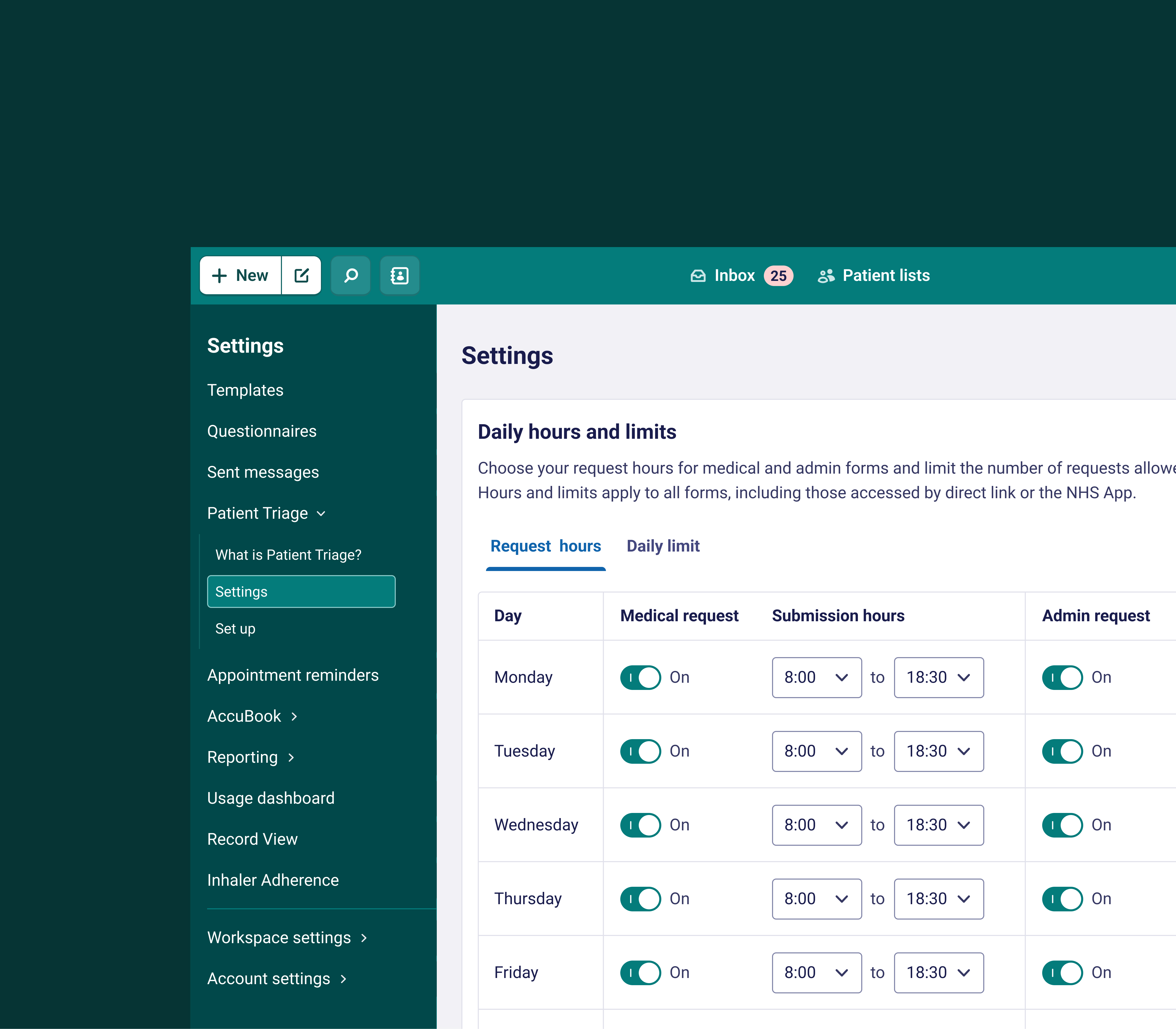Toggle Thursday medical request switch
Screen dimensions: 1176x1029
(640, 899)
